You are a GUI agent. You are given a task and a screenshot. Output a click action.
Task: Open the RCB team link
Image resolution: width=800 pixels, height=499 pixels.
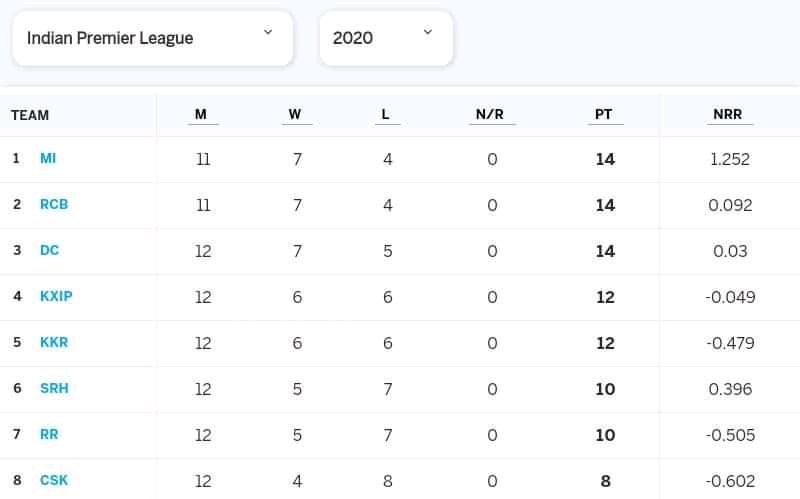[x=54, y=204]
